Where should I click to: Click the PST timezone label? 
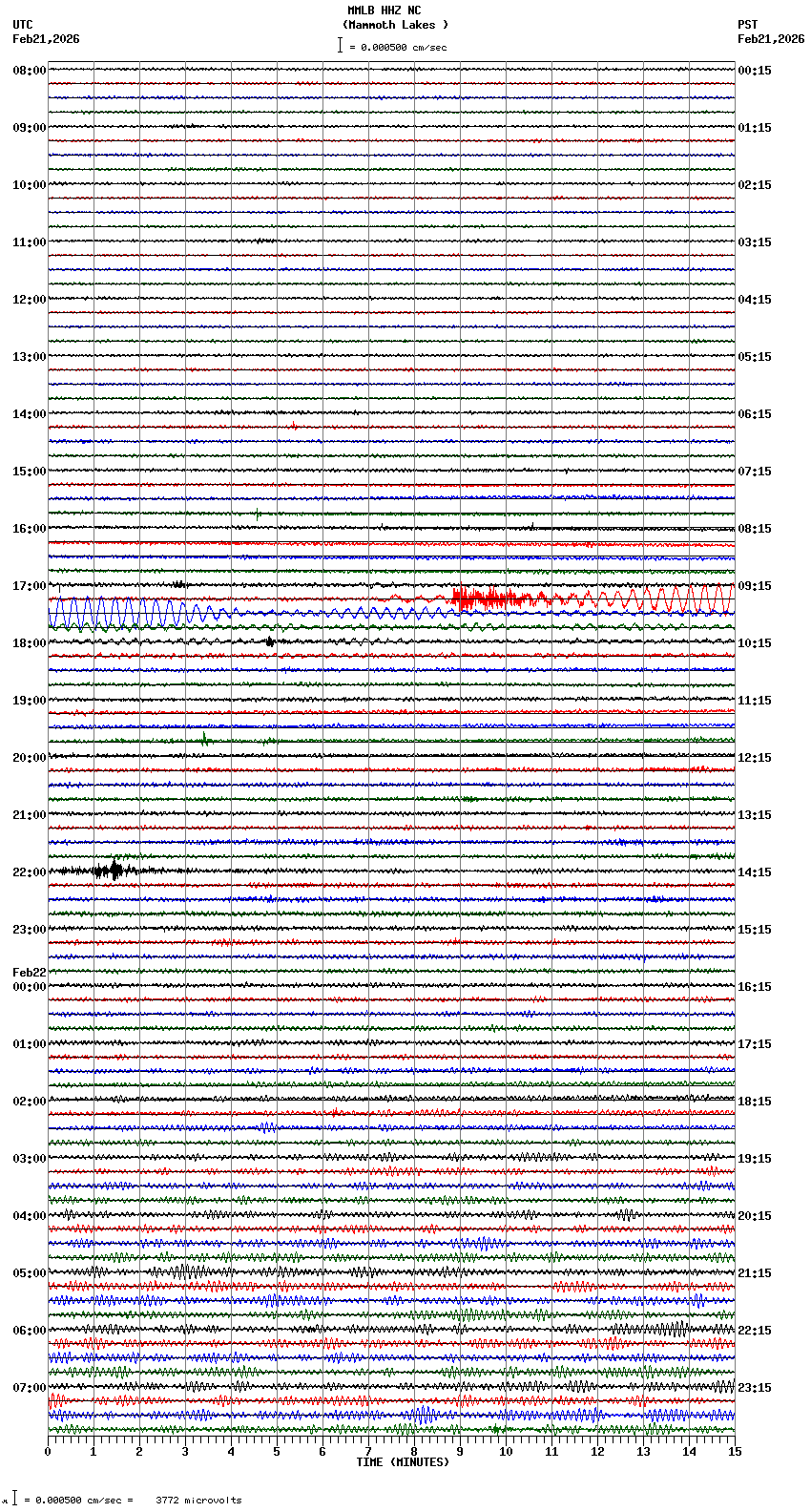[747, 25]
